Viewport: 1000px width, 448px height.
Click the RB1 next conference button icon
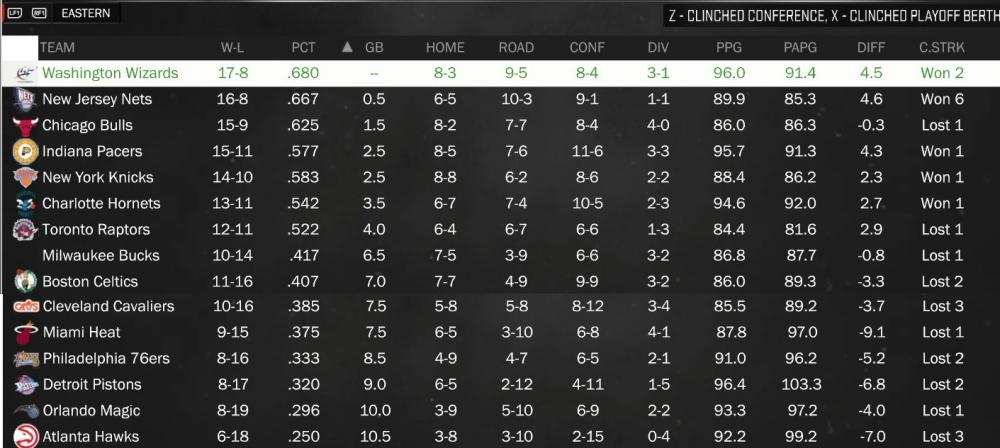coord(40,13)
